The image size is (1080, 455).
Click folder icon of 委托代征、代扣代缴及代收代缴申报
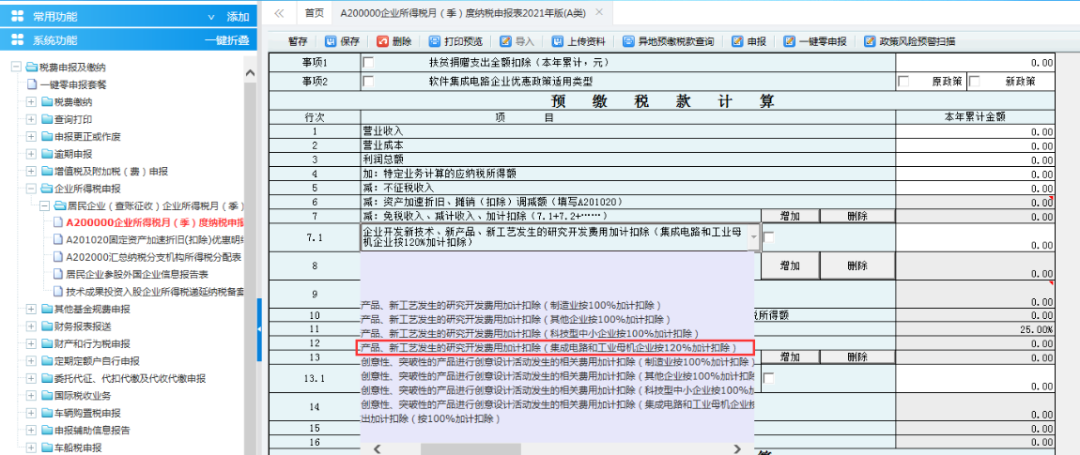click(x=46, y=378)
